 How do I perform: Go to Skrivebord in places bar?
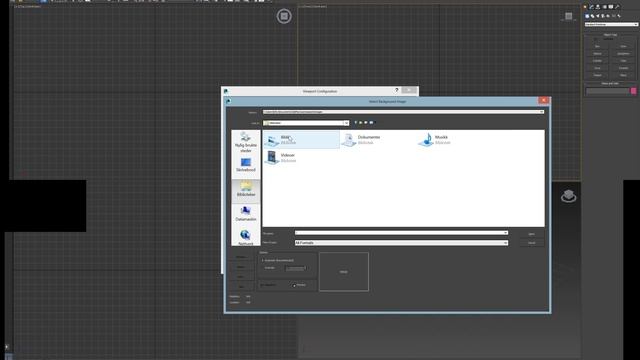246,165
